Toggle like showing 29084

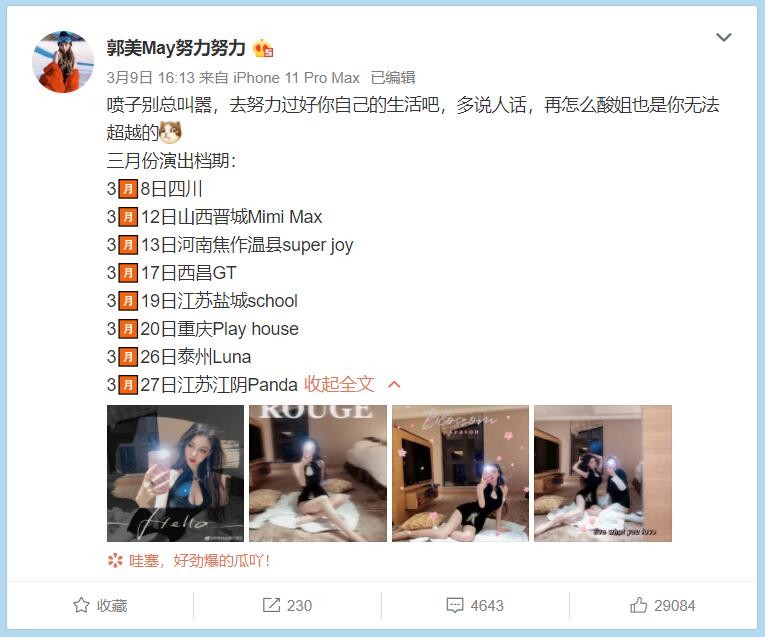click(x=663, y=605)
